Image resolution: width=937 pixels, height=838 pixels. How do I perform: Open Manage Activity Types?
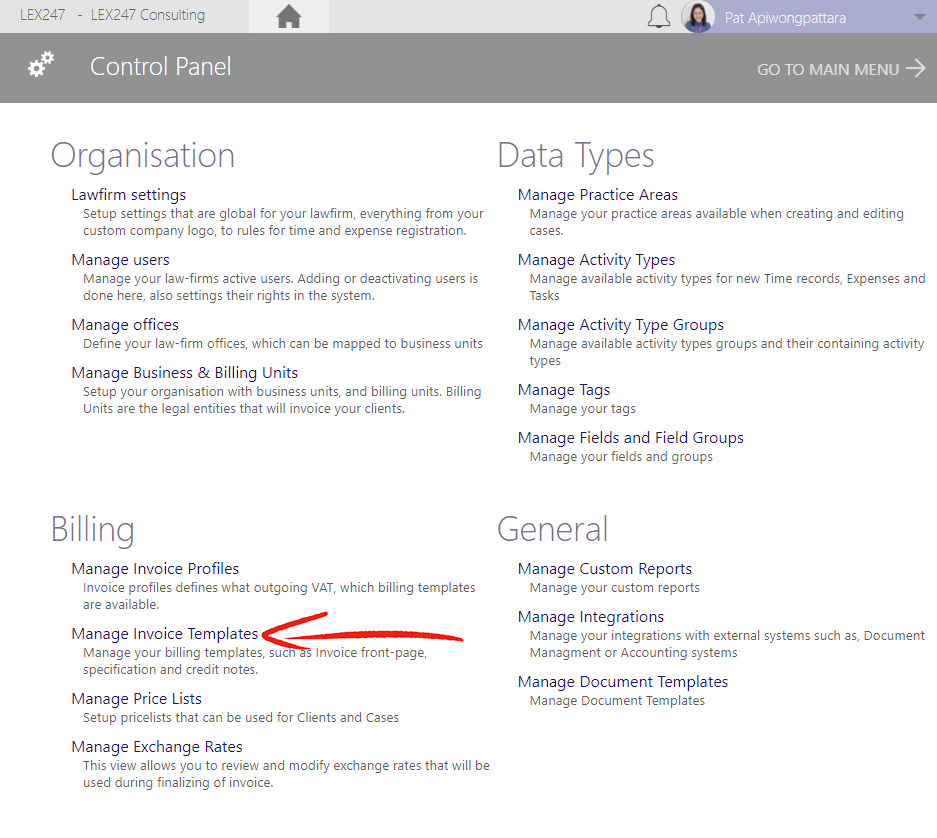point(596,260)
